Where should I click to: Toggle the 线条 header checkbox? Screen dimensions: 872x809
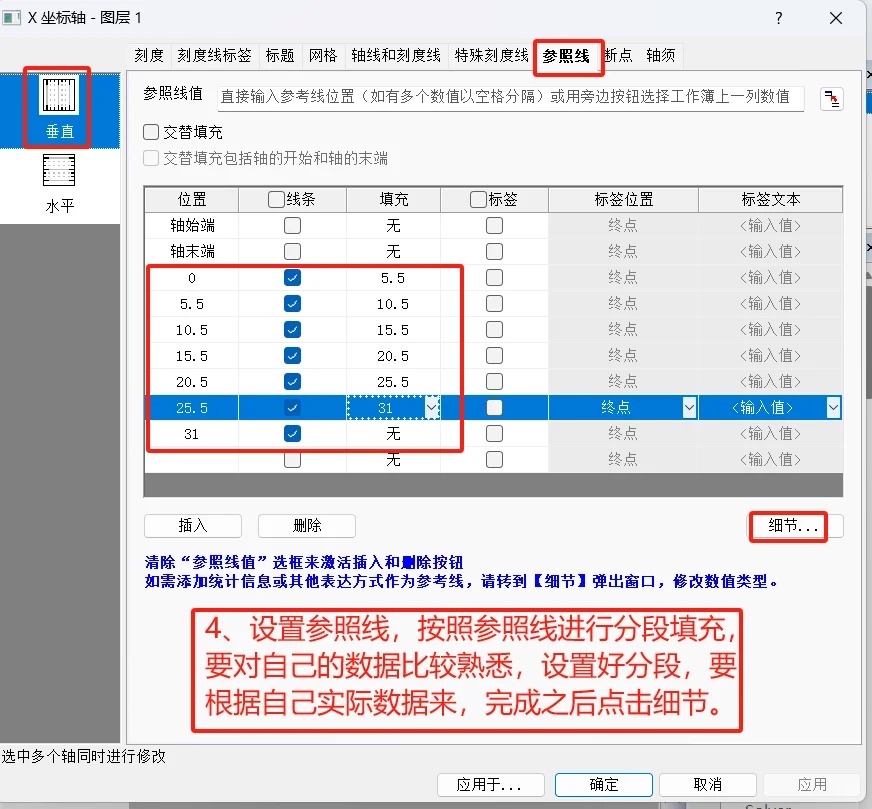(277, 200)
